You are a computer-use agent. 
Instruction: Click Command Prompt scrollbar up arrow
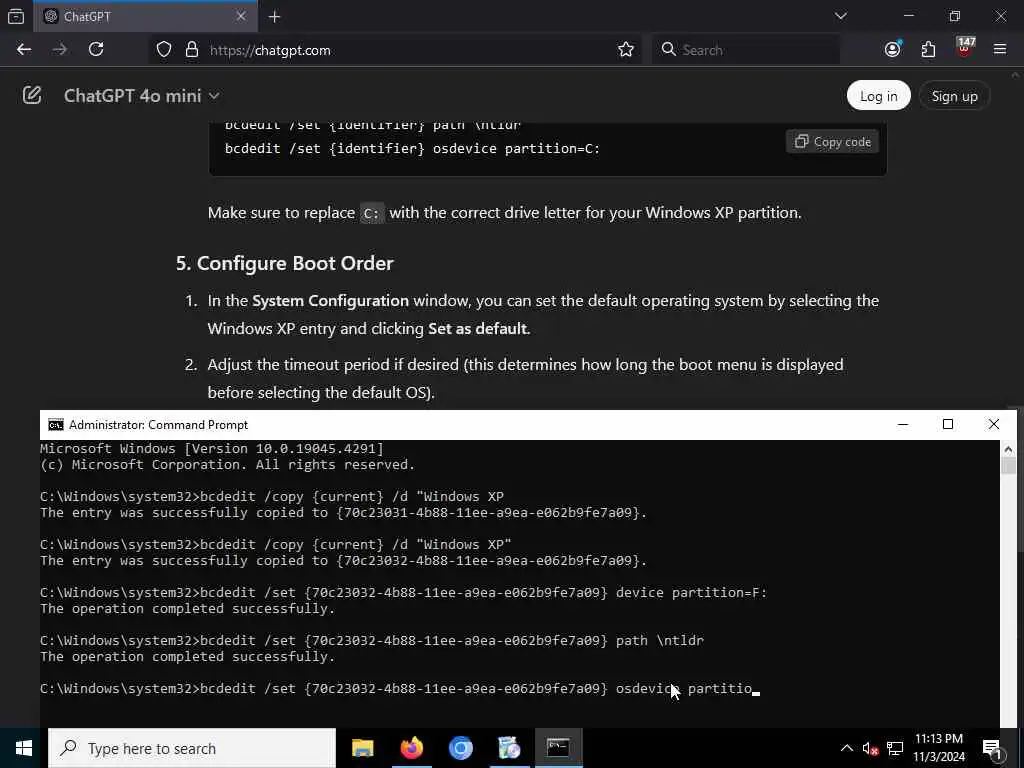(1008, 449)
